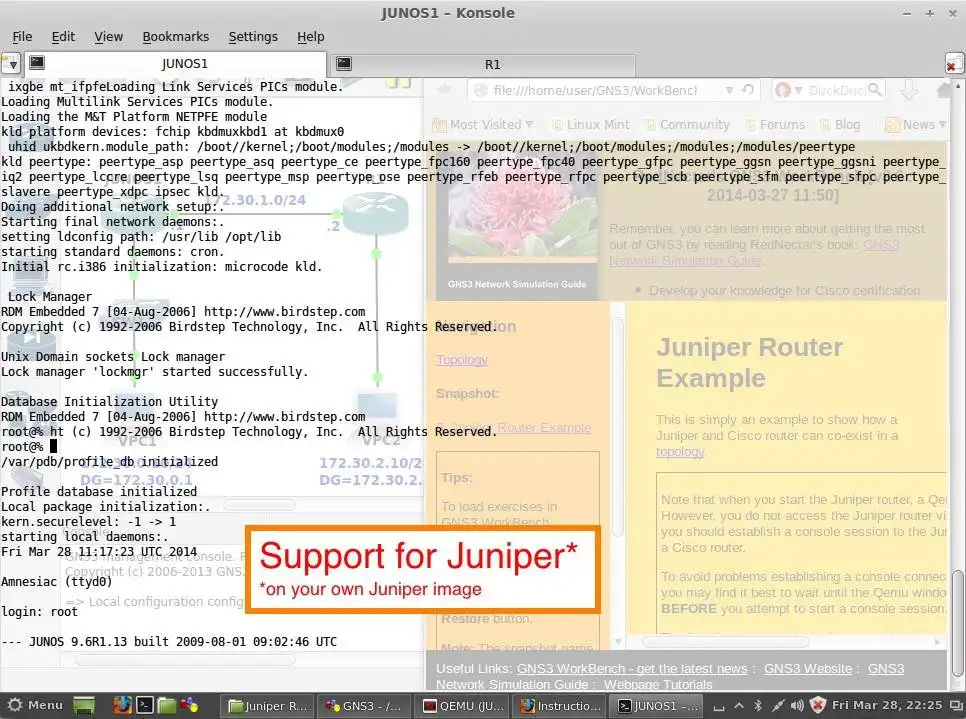Screen dimensions: 966x719
Task: Switch to the JUNOS1 terminal tab
Action: pos(176,63)
